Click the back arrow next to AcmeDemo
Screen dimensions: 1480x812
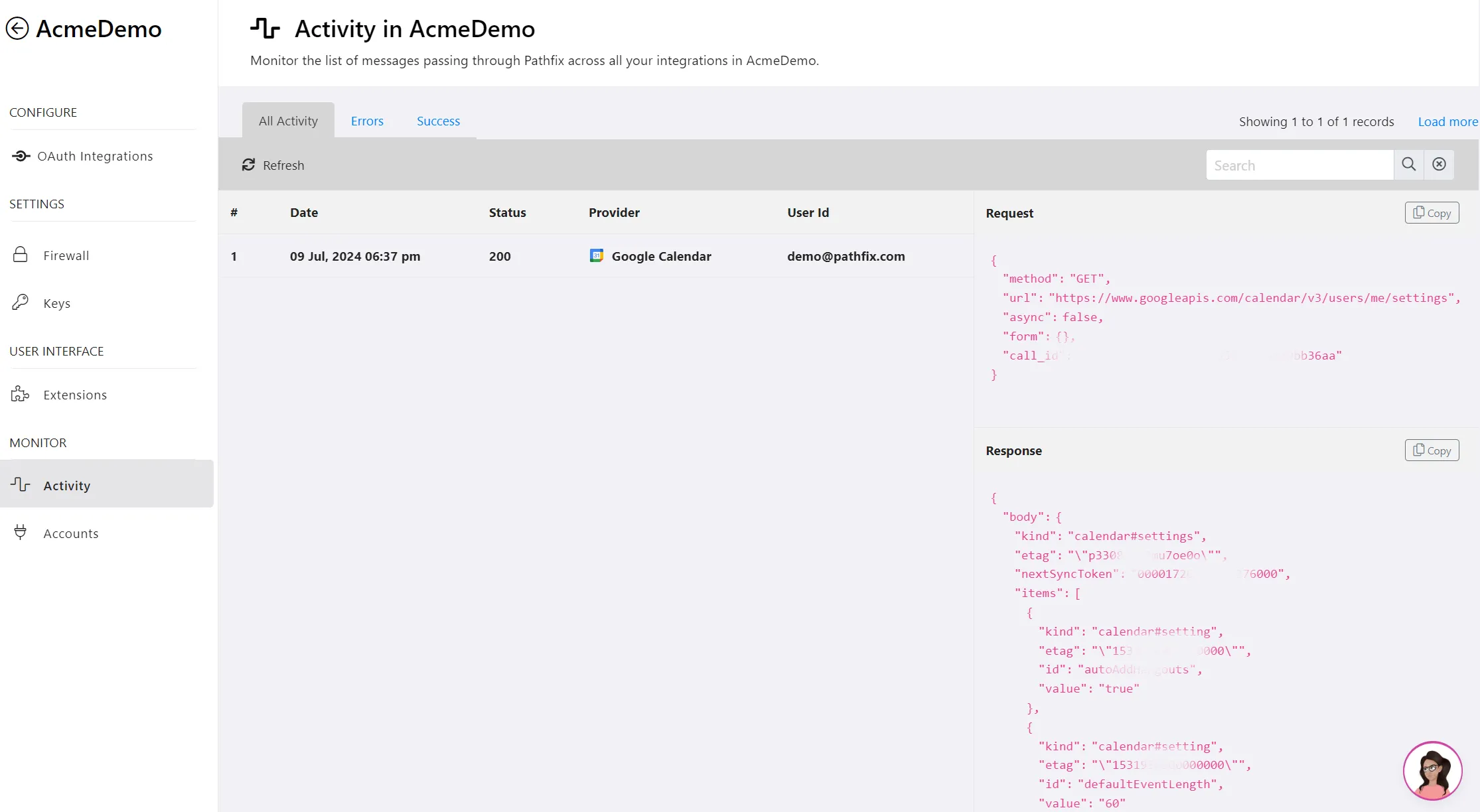point(17,29)
